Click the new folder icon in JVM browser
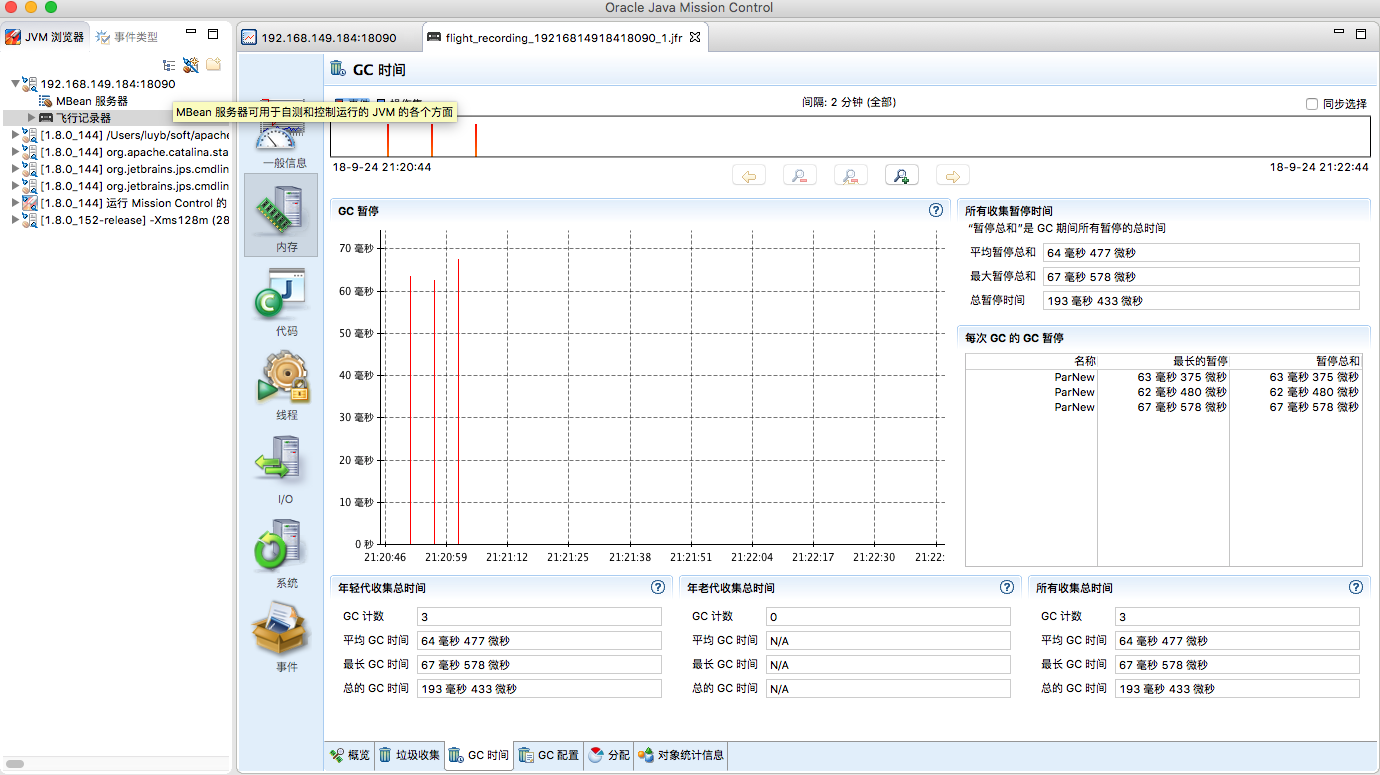The image size is (1380, 775). (213, 65)
